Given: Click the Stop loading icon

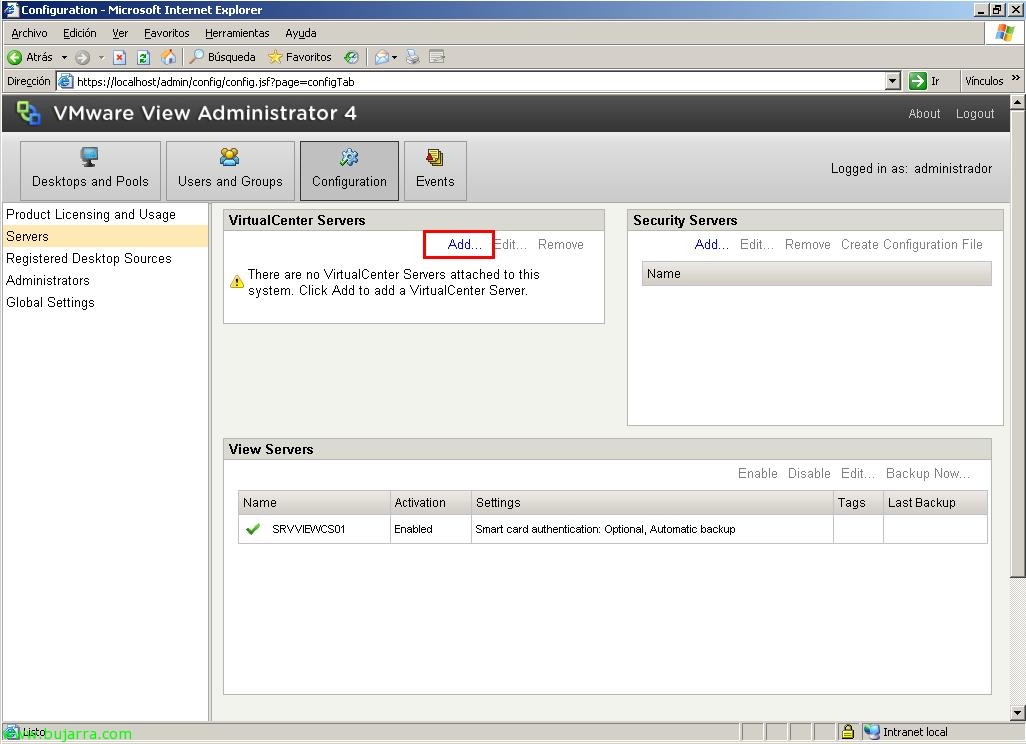Looking at the screenshot, I should pyautogui.click(x=120, y=58).
